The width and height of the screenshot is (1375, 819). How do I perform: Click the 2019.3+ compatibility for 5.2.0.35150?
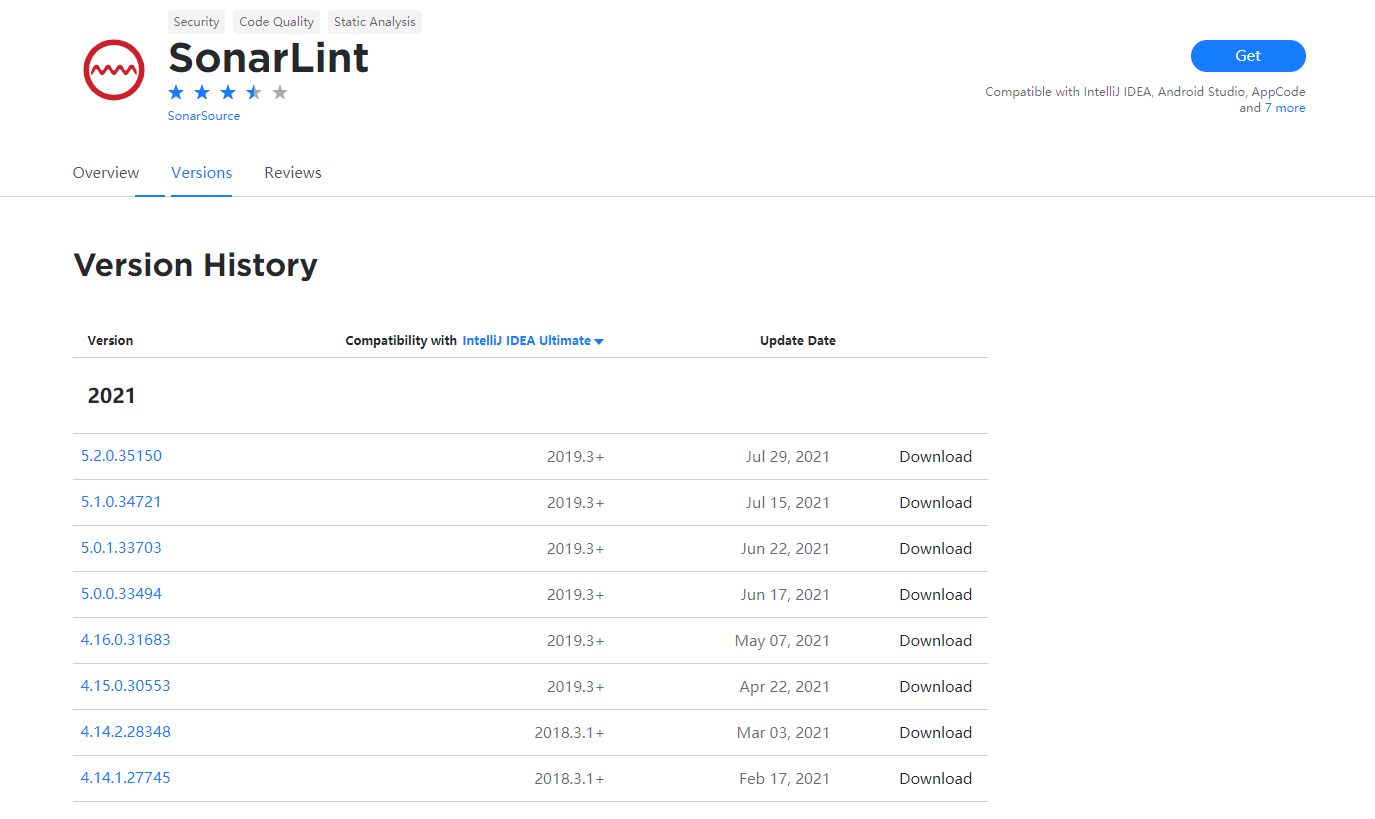tap(576, 457)
